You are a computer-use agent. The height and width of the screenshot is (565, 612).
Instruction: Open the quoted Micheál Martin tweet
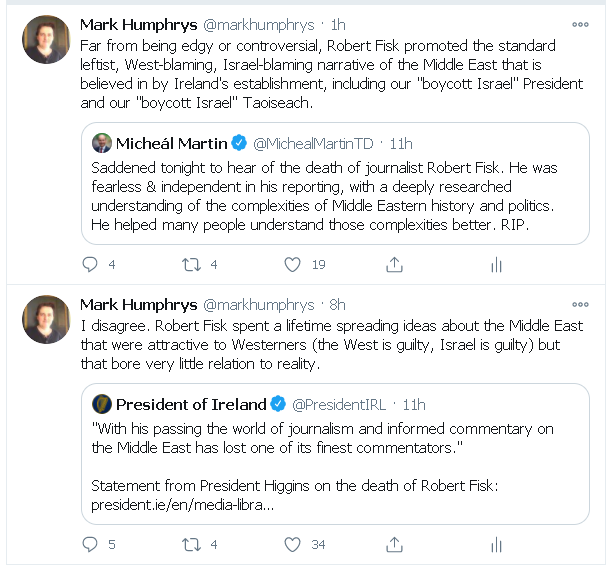[335, 199]
